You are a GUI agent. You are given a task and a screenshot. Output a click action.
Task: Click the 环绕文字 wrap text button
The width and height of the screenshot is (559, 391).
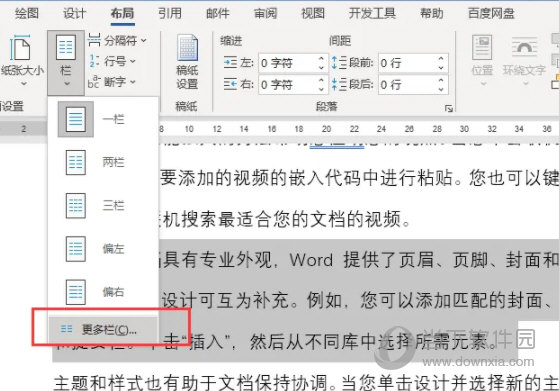click(x=524, y=61)
